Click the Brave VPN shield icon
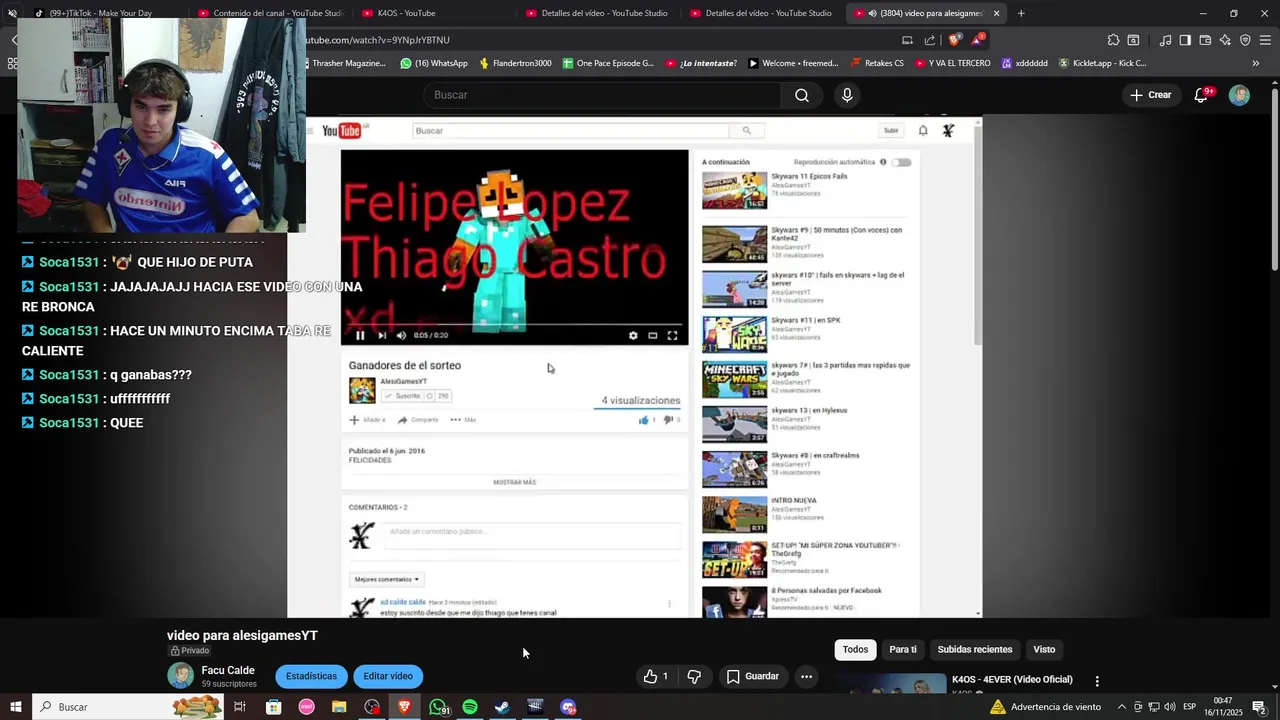 (1245, 40)
